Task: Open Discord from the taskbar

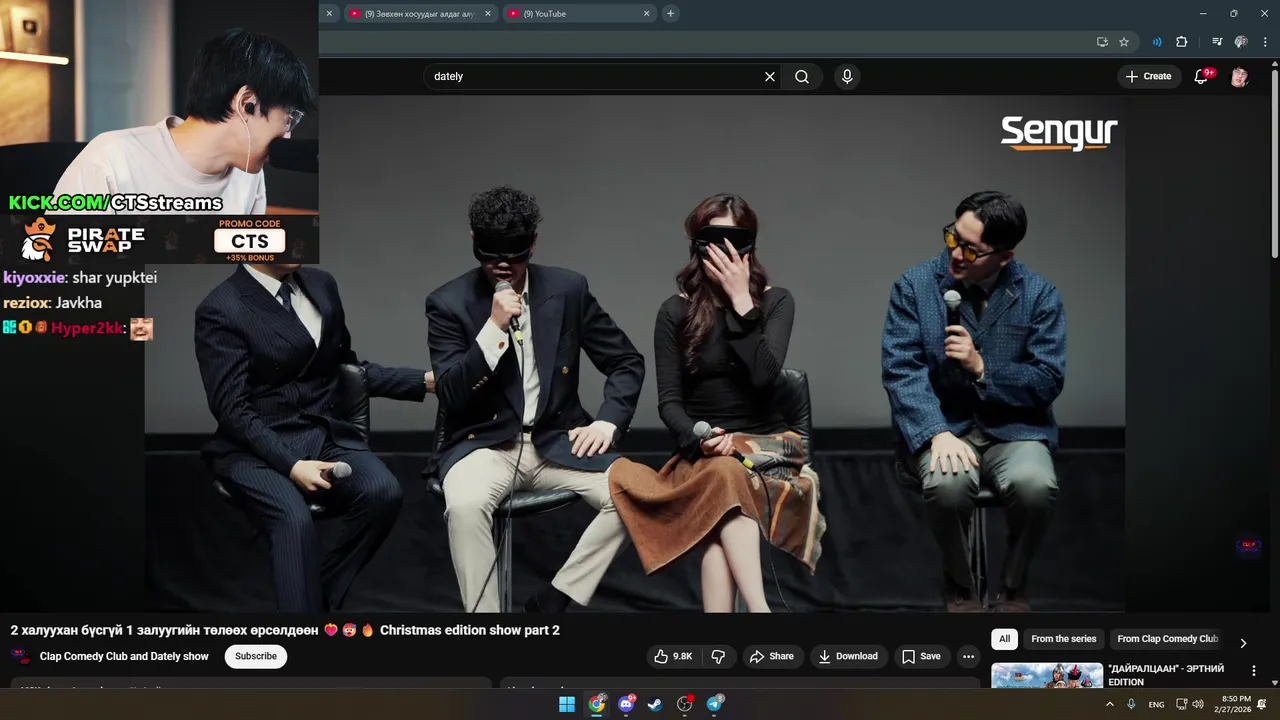Action: click(x=626, y=704)
